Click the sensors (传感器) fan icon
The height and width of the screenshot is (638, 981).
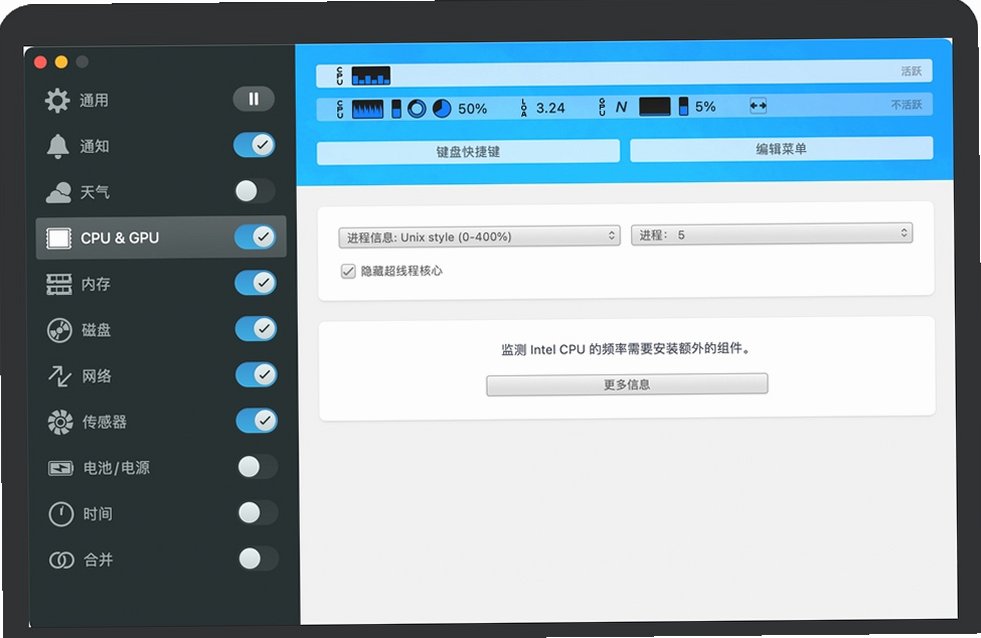(60, 422)
